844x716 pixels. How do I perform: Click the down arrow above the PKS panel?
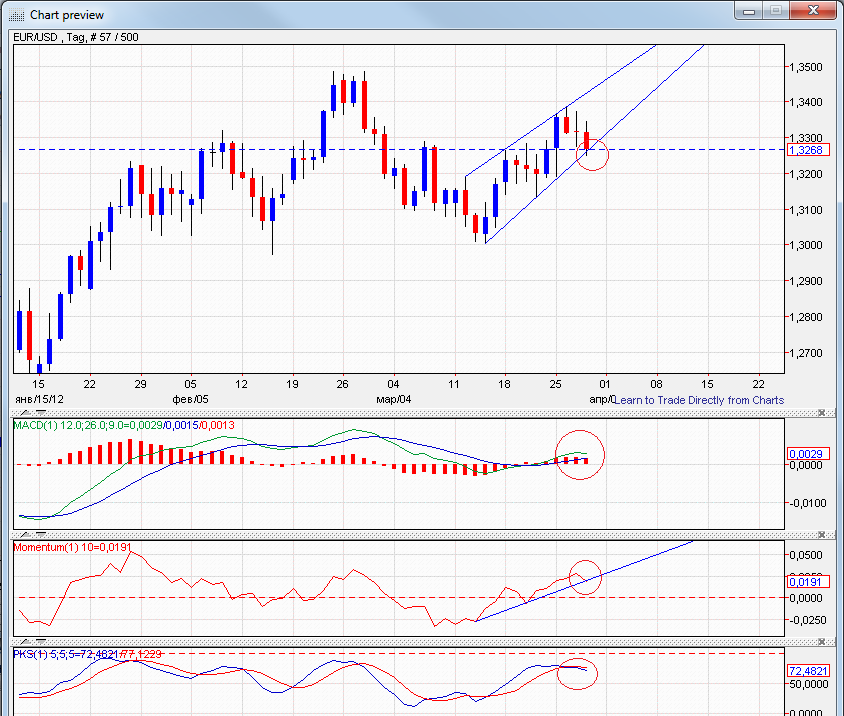tap(41, 642)
